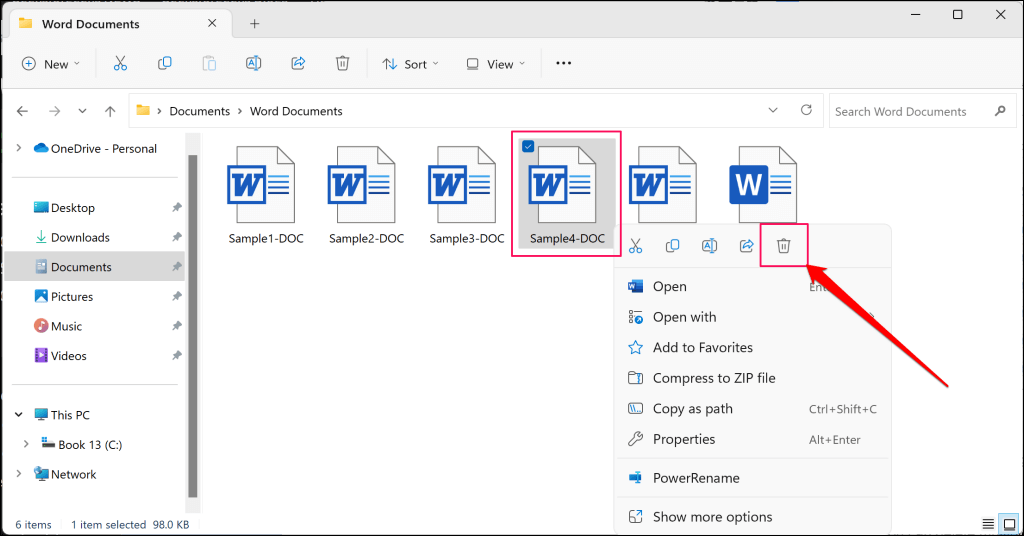Screen dimensions: 1024x536
Task: Click the Delete icon in the top toolbar
Action: pyautogui.click(x=342, y=64)
